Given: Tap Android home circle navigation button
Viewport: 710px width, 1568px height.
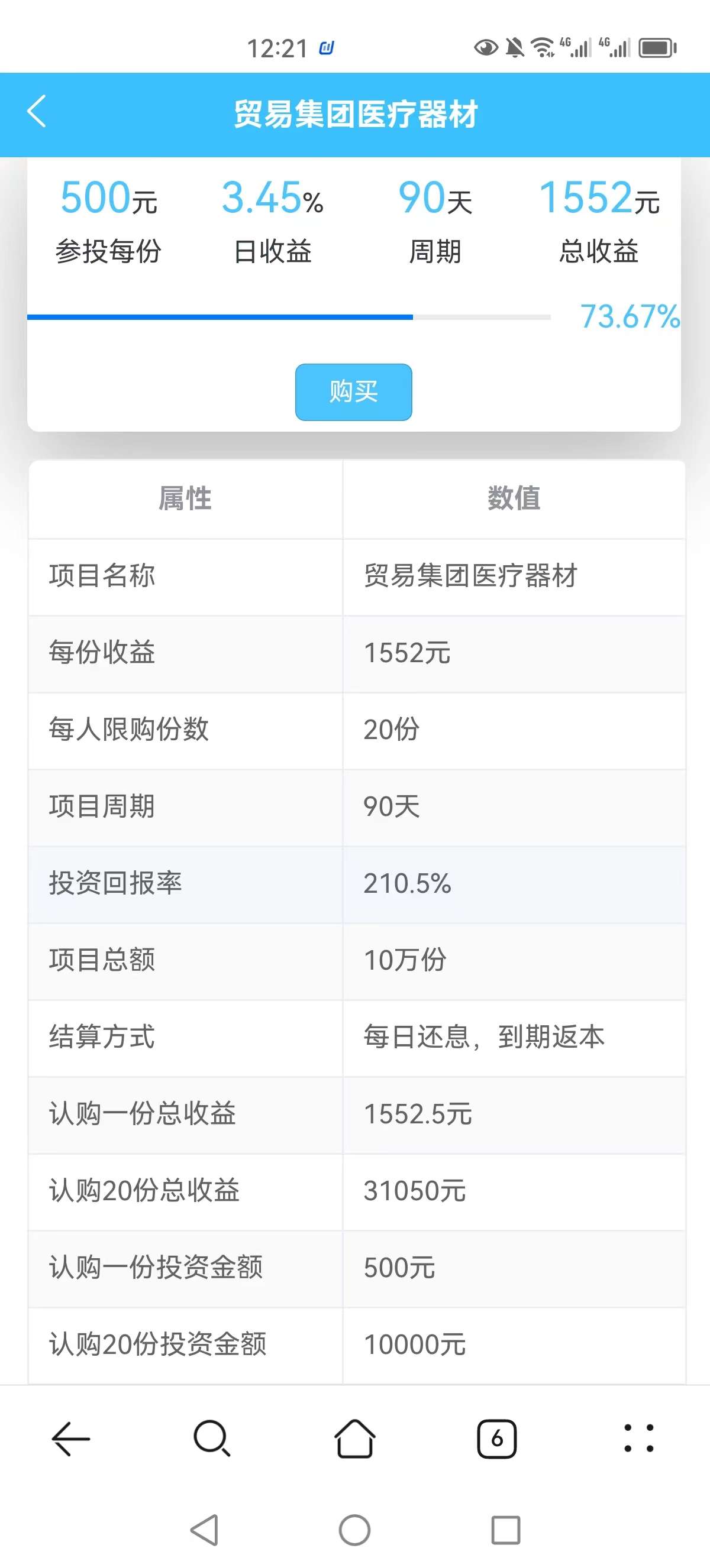Looking at the screenshot, I should click(x=354, y=1530).
